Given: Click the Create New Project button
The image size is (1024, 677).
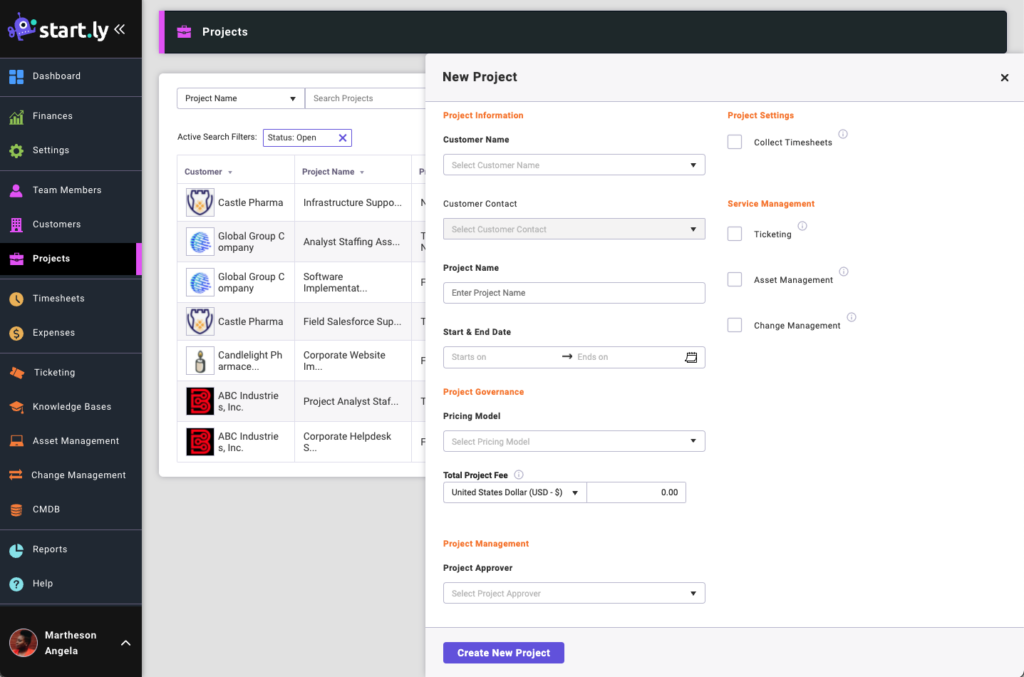Looking at the screenshot, I should pyautogui.click(x=503, y=652).
